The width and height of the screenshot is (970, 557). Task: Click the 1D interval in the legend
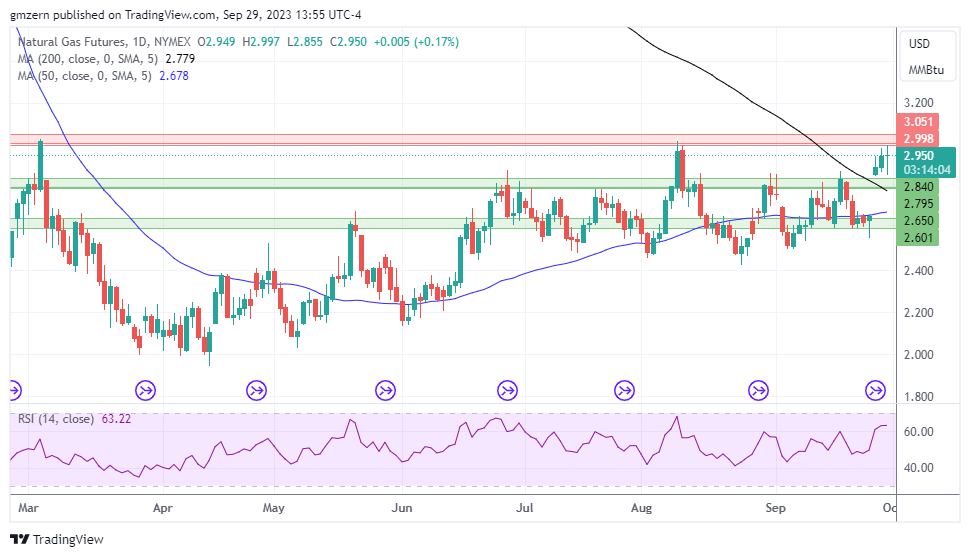140,42
